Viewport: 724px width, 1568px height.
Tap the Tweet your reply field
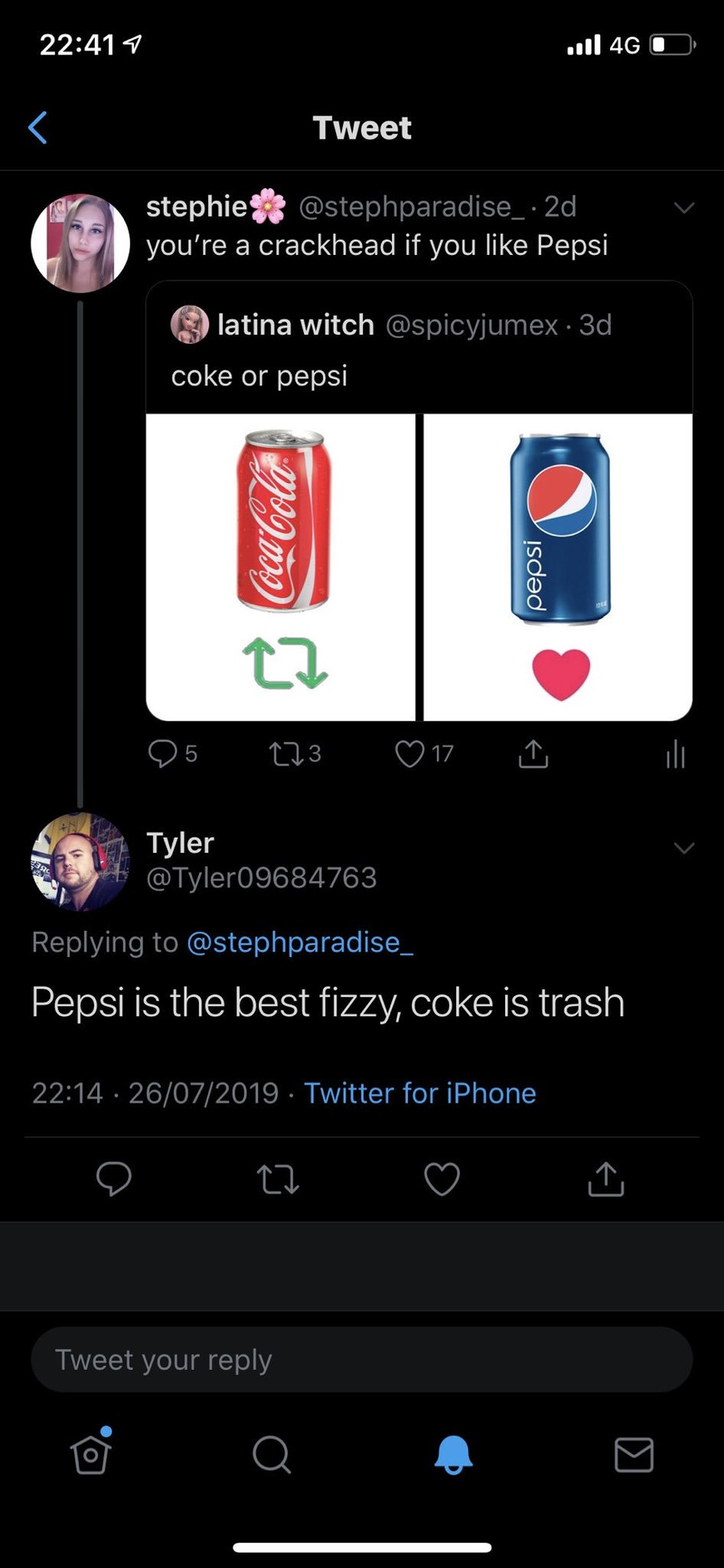click(x=361, y=1360)
